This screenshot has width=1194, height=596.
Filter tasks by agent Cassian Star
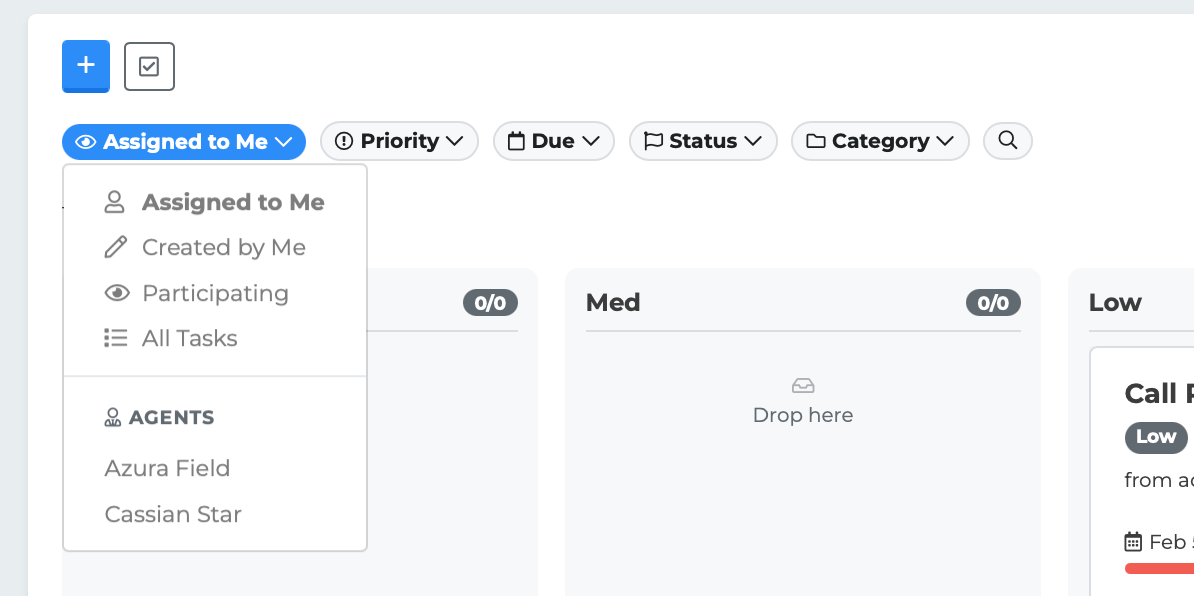[x=173, y=514]
